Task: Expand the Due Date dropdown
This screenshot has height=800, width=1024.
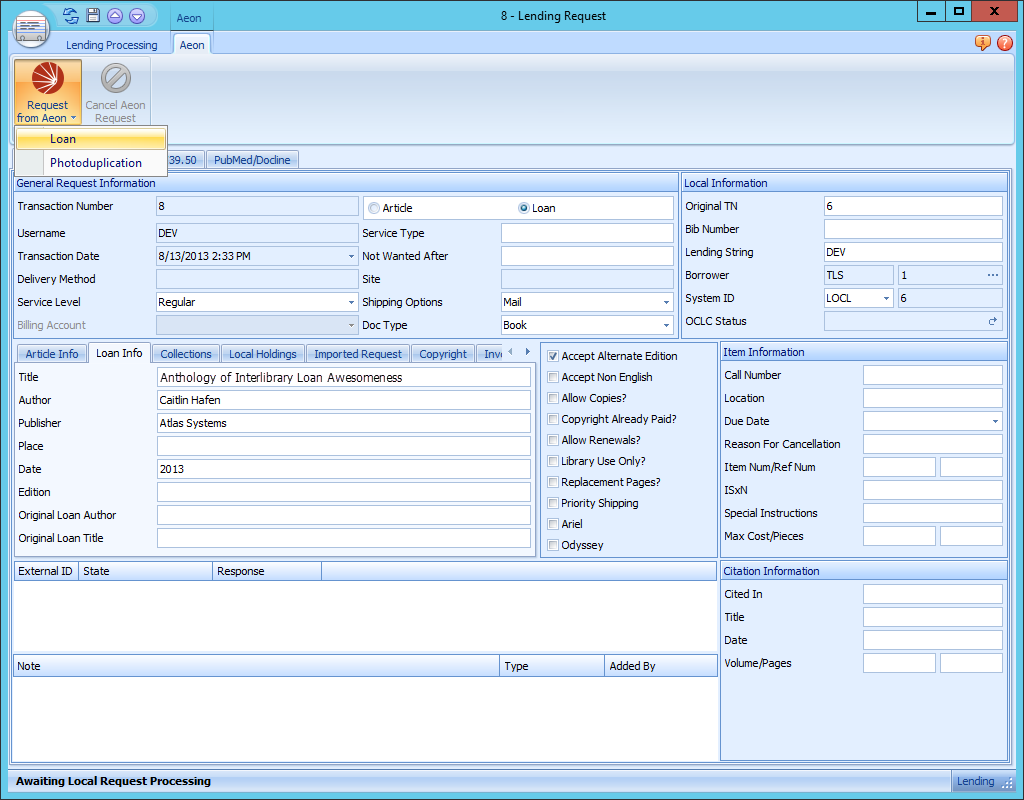Action: click(994, 421)
